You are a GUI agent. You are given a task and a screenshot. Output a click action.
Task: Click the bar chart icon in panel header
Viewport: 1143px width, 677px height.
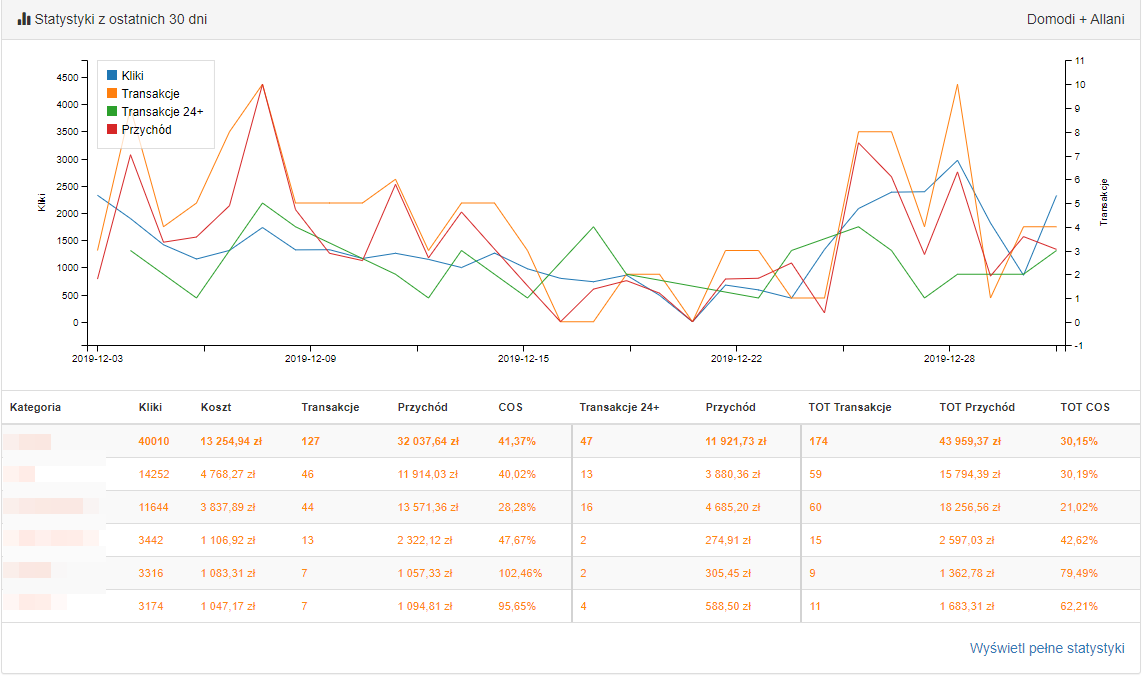(x=24, y=19)
